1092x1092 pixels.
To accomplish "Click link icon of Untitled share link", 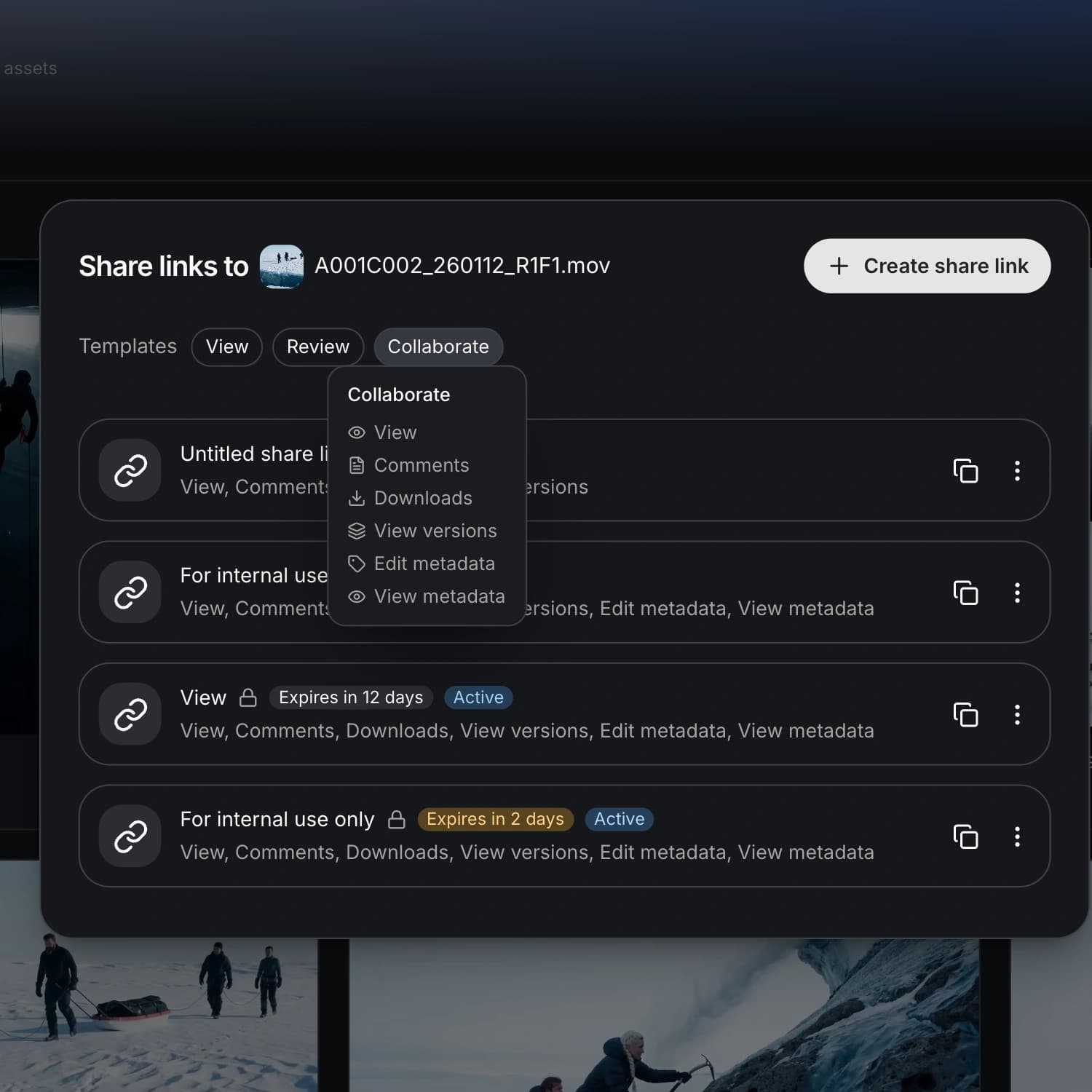I will (x=130, y=470).
